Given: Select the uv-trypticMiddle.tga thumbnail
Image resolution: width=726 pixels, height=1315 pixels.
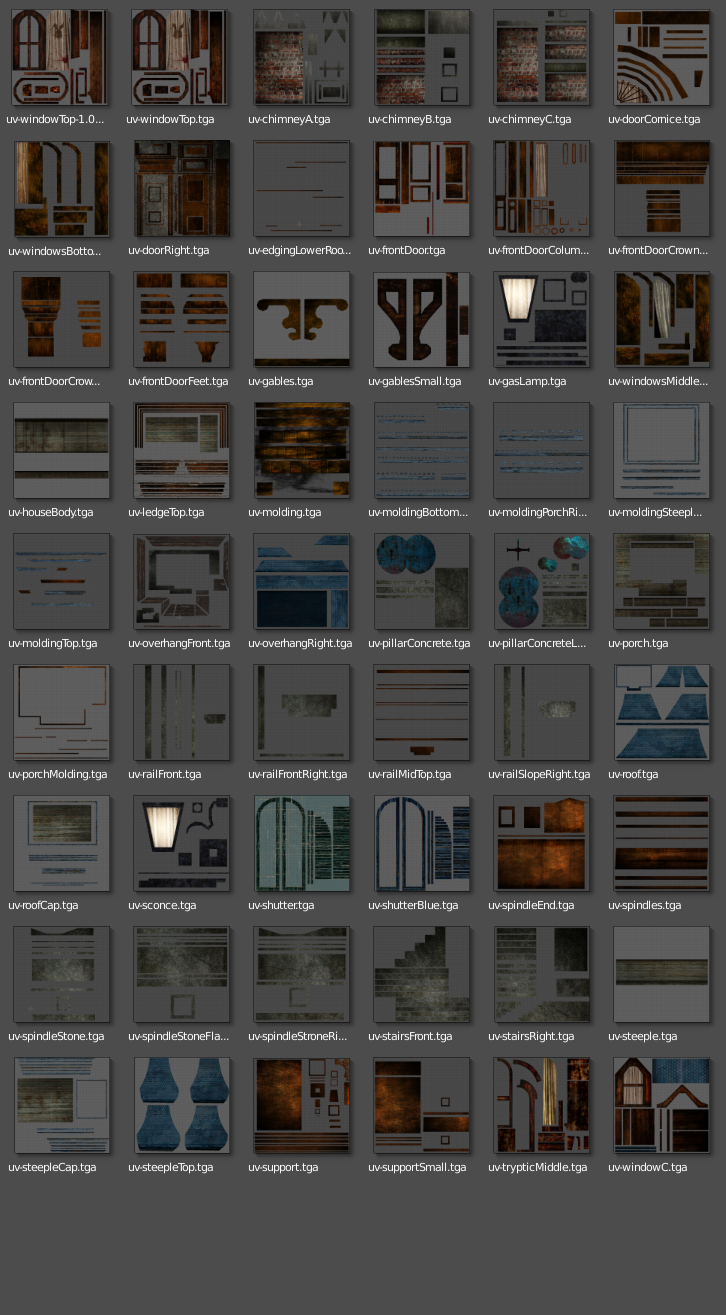Looking at the screenshot, I should click(x=541, y=1106).
